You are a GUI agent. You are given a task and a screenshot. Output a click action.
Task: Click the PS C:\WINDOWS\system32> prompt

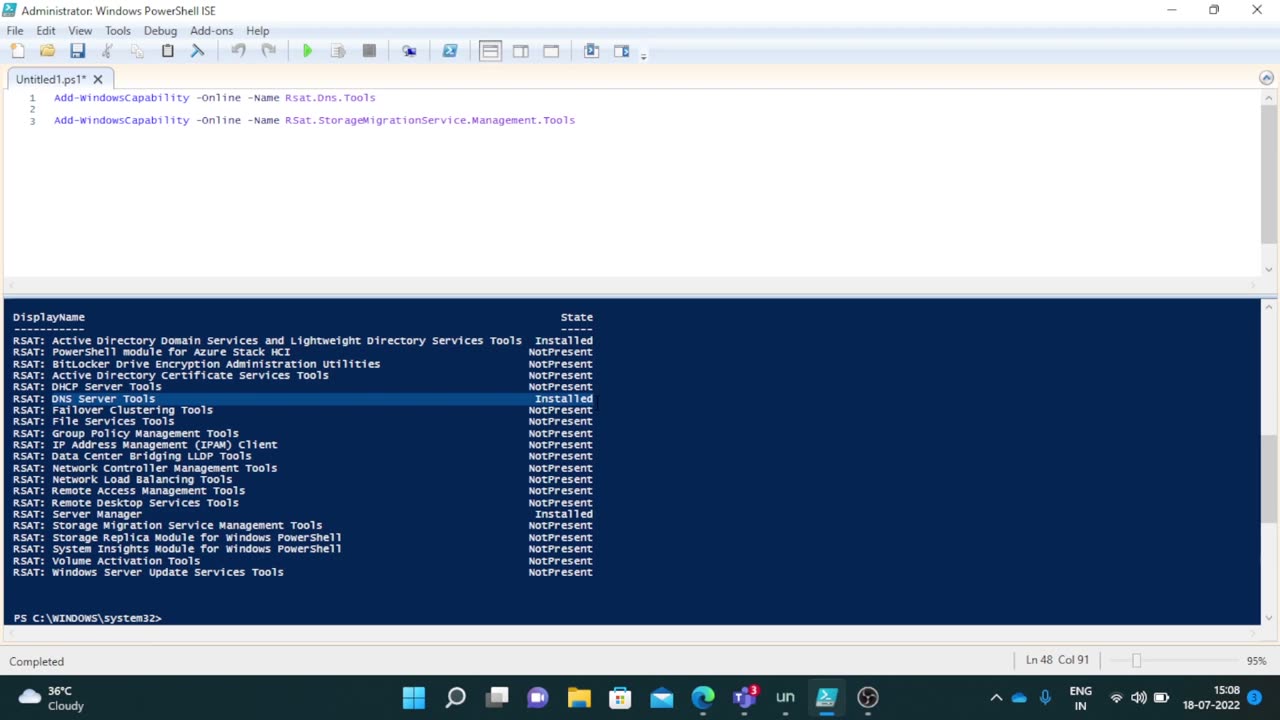(87, 618)
